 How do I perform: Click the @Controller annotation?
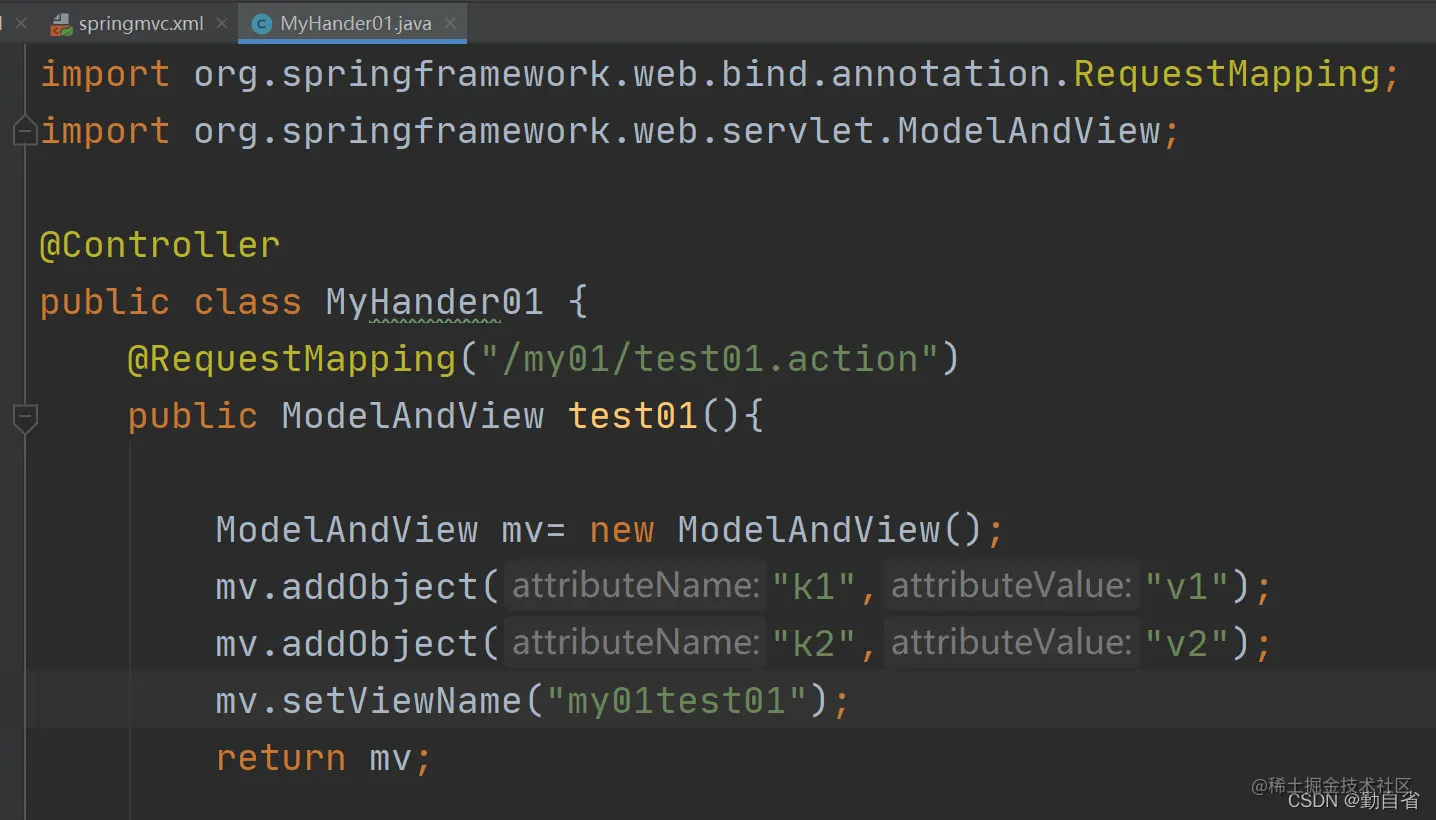pyautogui.click(x=160, y=246)
